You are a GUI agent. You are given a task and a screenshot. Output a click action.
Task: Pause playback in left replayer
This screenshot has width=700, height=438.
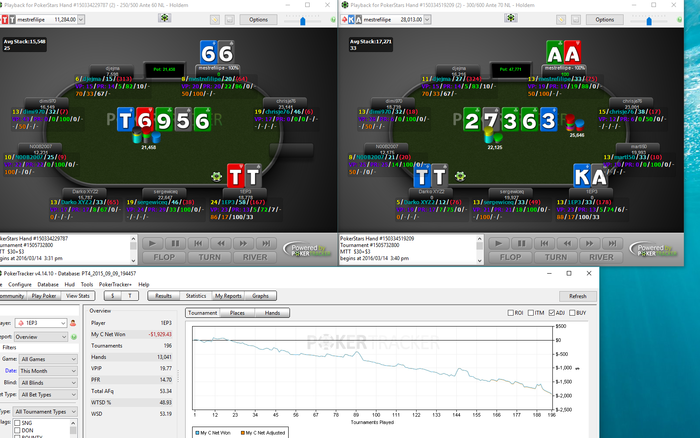(175, 243)
